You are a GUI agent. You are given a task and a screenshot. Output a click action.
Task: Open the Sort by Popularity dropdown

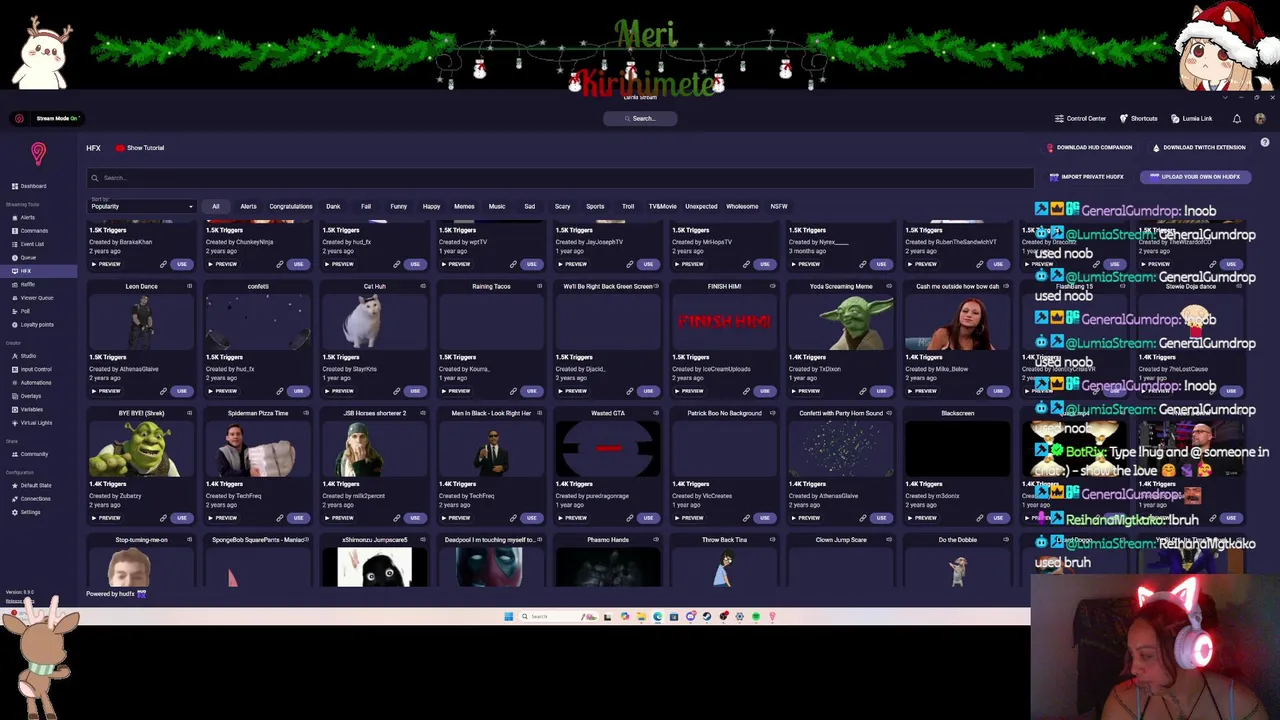pos(142,205)
